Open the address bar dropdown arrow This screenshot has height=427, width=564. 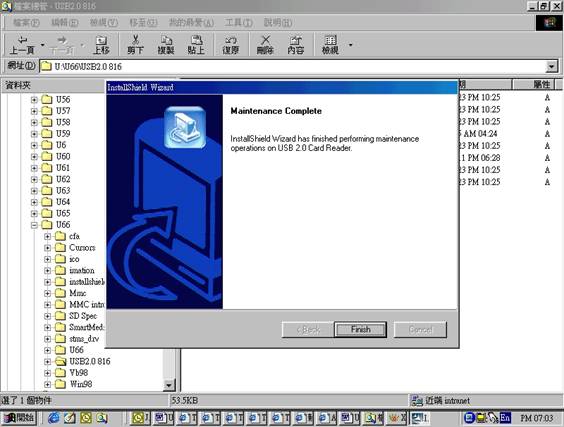551,67
